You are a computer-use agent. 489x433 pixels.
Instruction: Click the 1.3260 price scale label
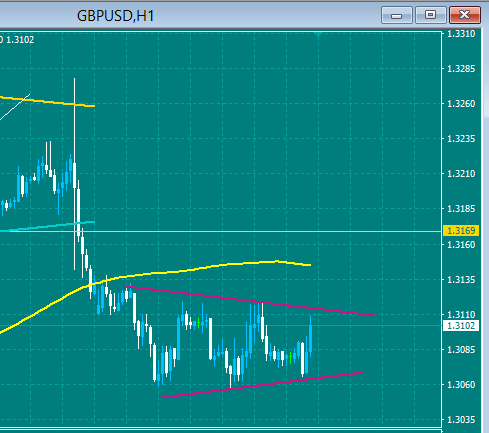(461, 104)
